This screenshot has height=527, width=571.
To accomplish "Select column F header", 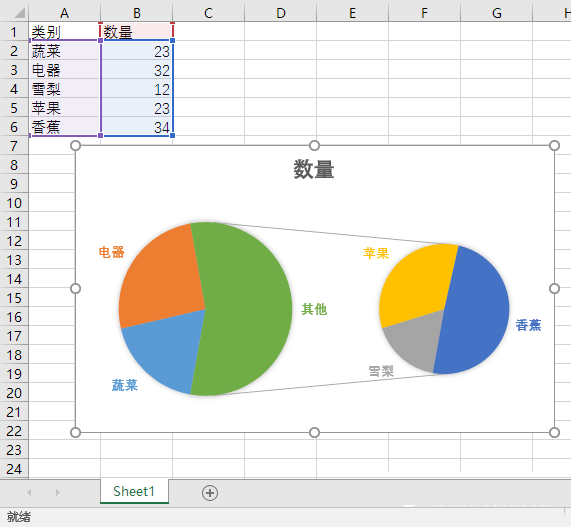I will 424,13.
